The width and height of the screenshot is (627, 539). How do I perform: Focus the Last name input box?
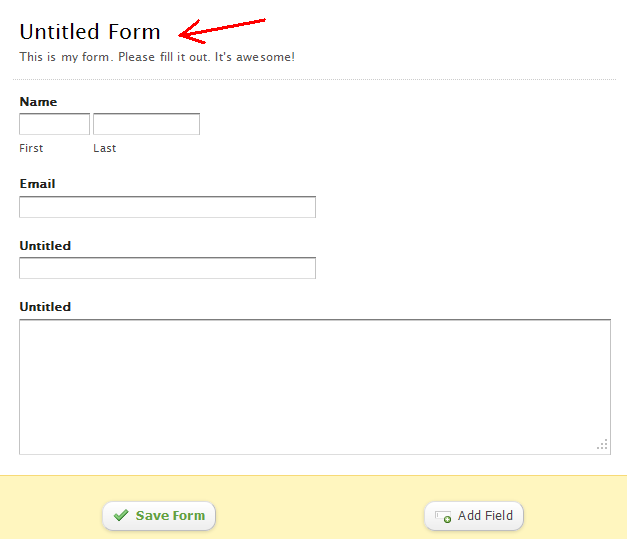pyautogui.click(x=146, y=124)
